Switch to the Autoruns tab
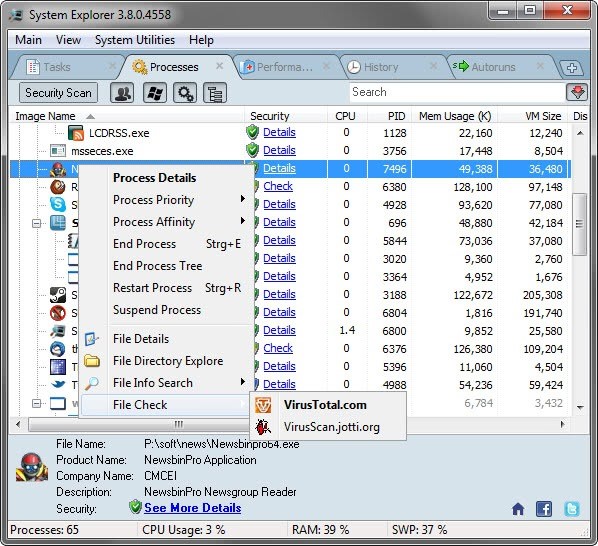Viewport: 598px width, 546px height. coord(493,67)
